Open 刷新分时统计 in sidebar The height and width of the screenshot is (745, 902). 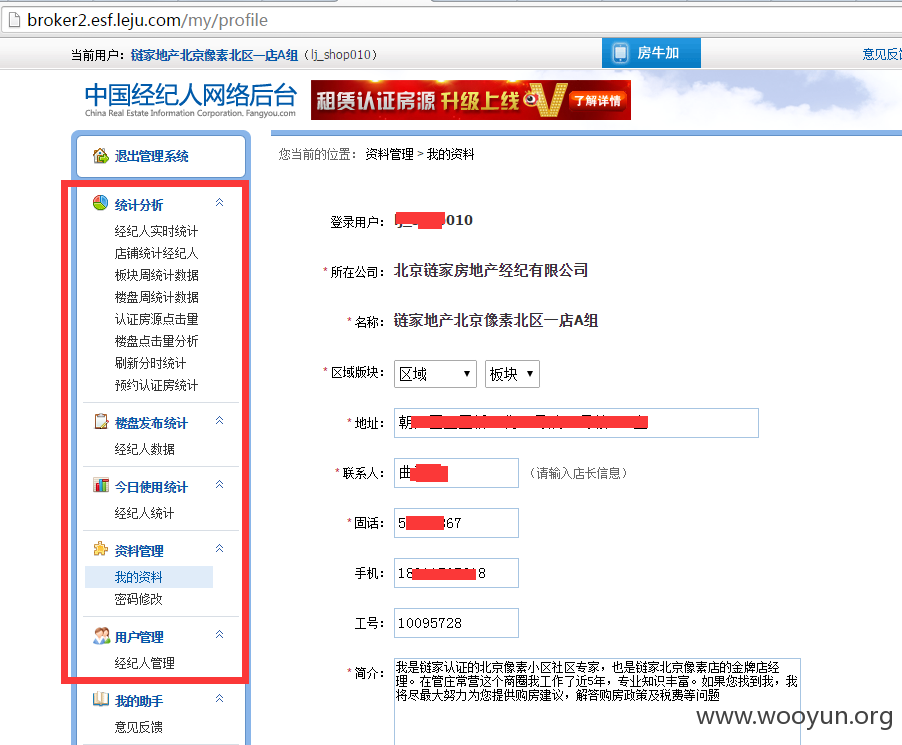(x=150, y=363)
